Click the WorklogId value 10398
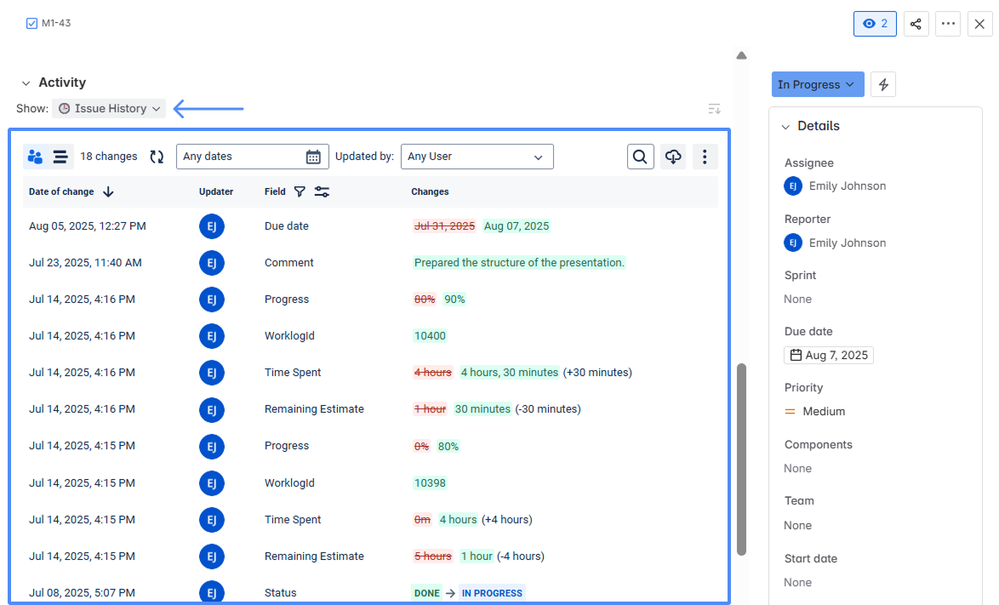The image size is (999, 605). (x=430, y=483)
